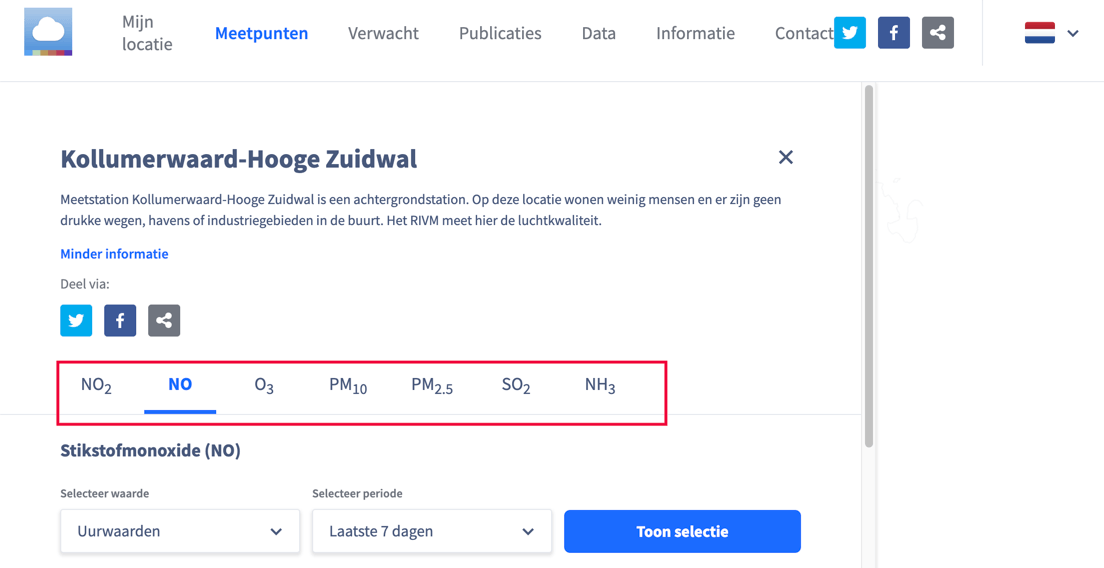The width and height of the screenshot is (1104, 568).
Task: Show the PM2.5 measurements tab
Action: pos(432,386)
